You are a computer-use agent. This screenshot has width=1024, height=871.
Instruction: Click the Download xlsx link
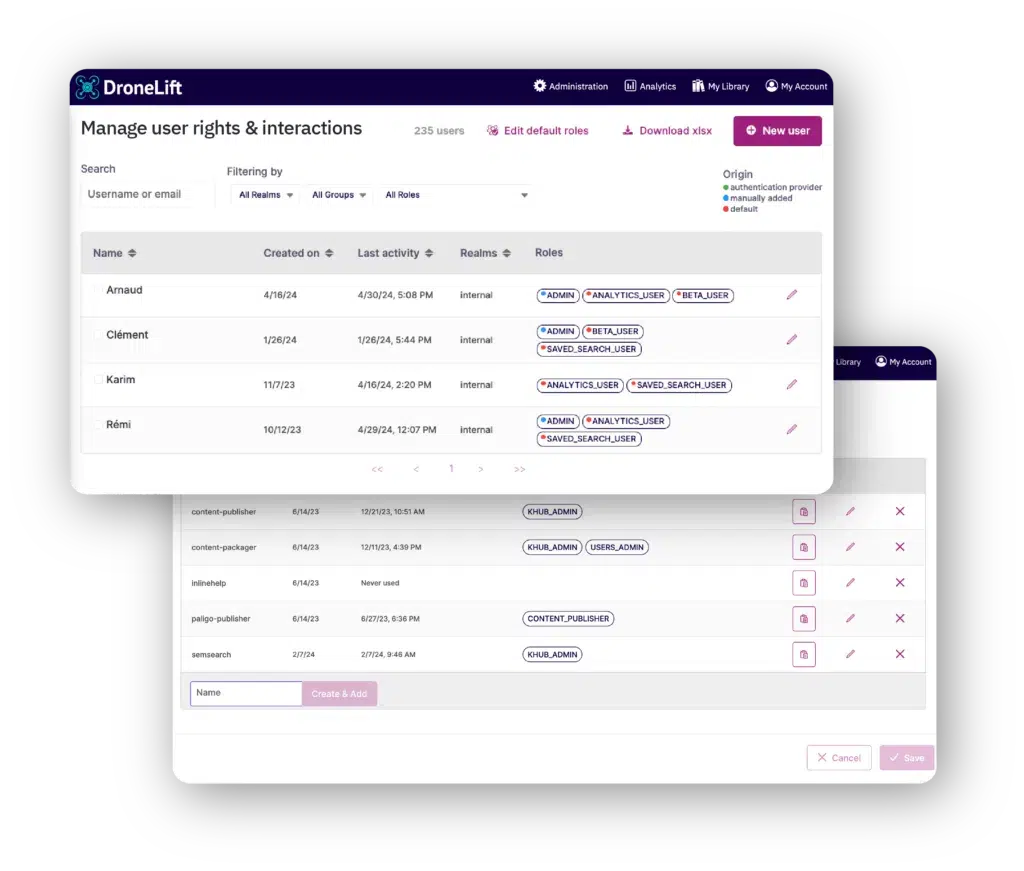[x=667, y=131]
